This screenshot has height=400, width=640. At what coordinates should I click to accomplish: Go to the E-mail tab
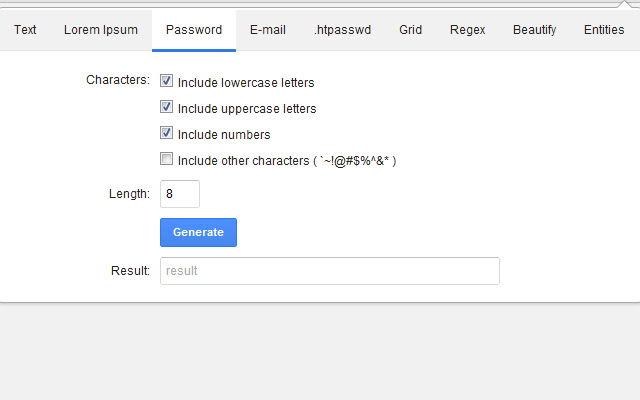[268, 30]
